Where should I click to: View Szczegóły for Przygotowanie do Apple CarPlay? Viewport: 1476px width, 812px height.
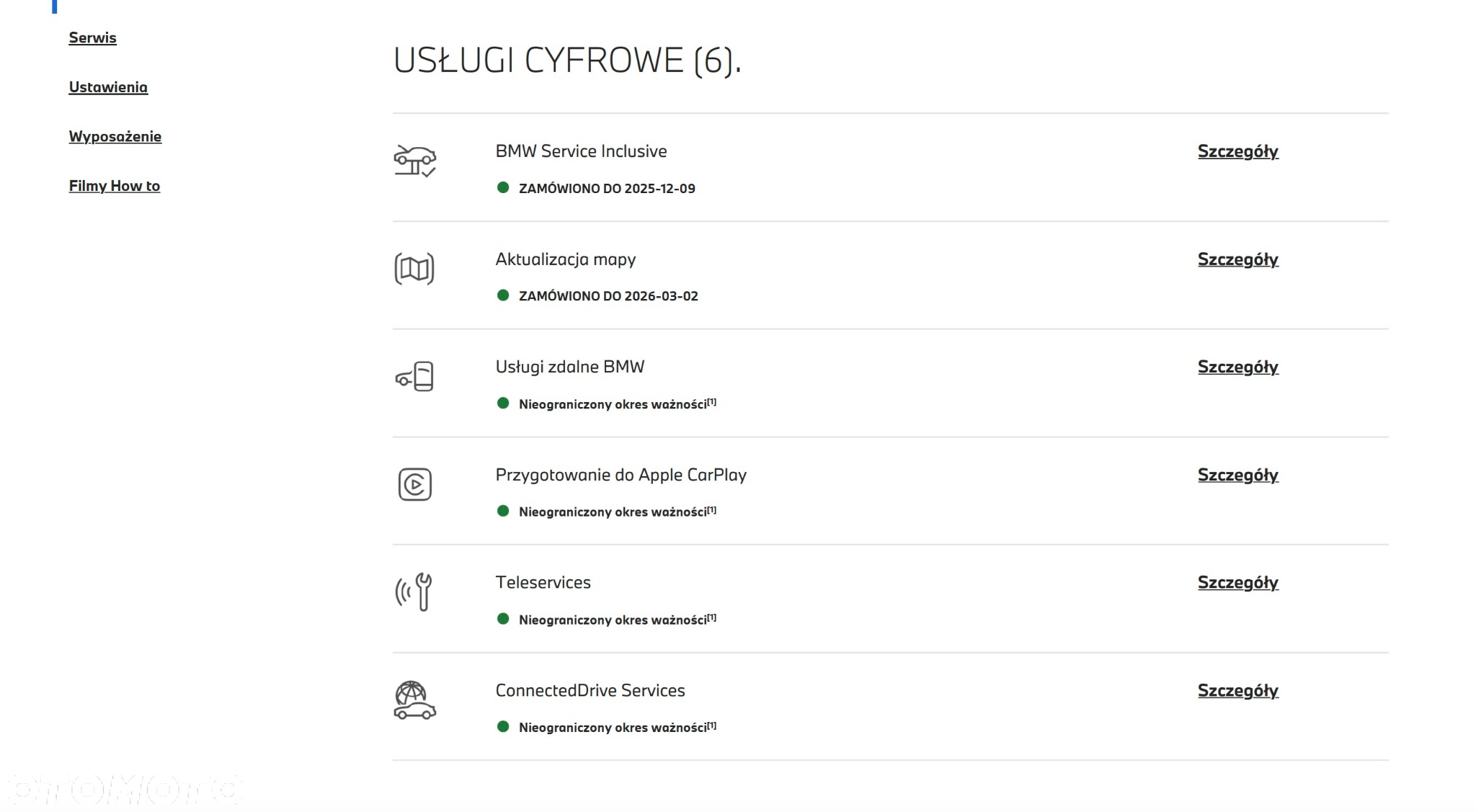click(x=1238, y=476)
